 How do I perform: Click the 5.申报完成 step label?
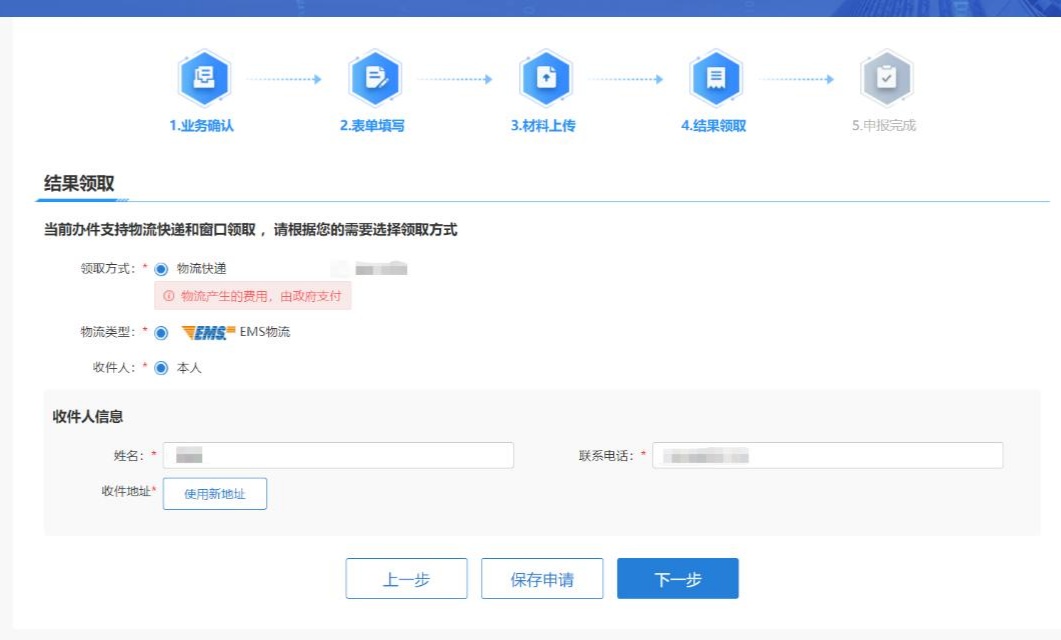coord(884,126)
